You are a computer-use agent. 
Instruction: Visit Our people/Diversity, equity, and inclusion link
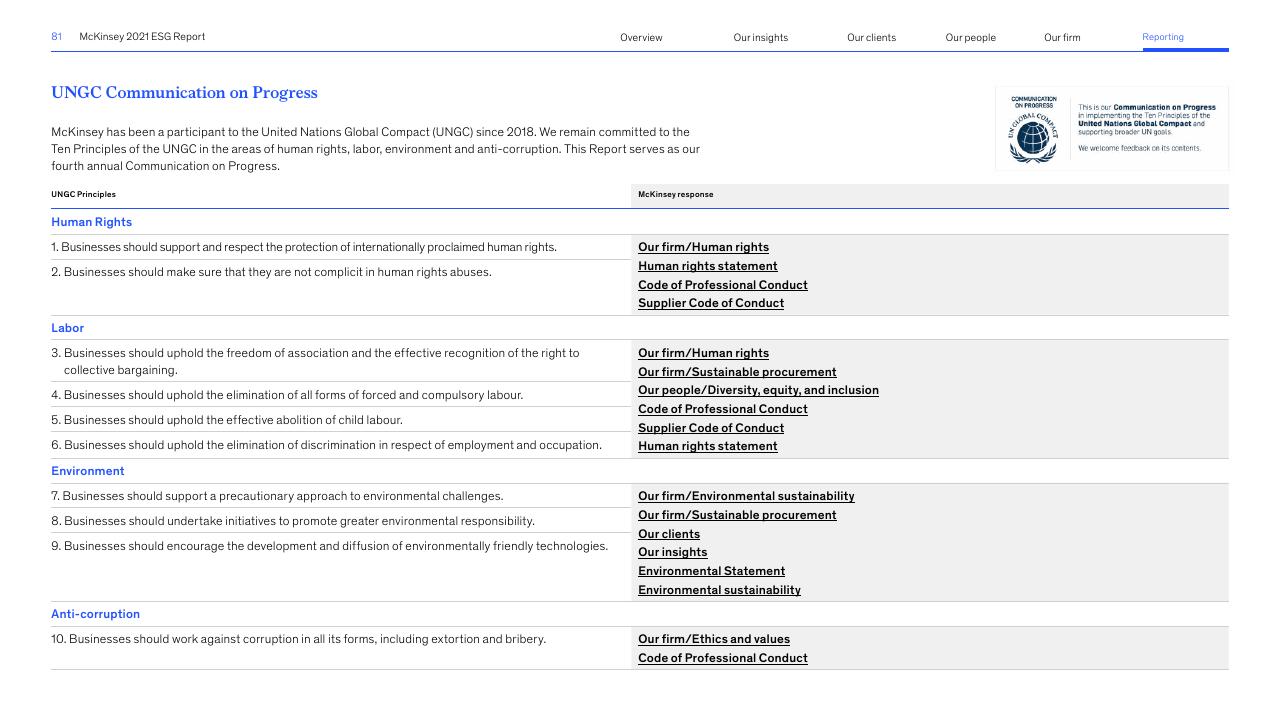[758, 390]
